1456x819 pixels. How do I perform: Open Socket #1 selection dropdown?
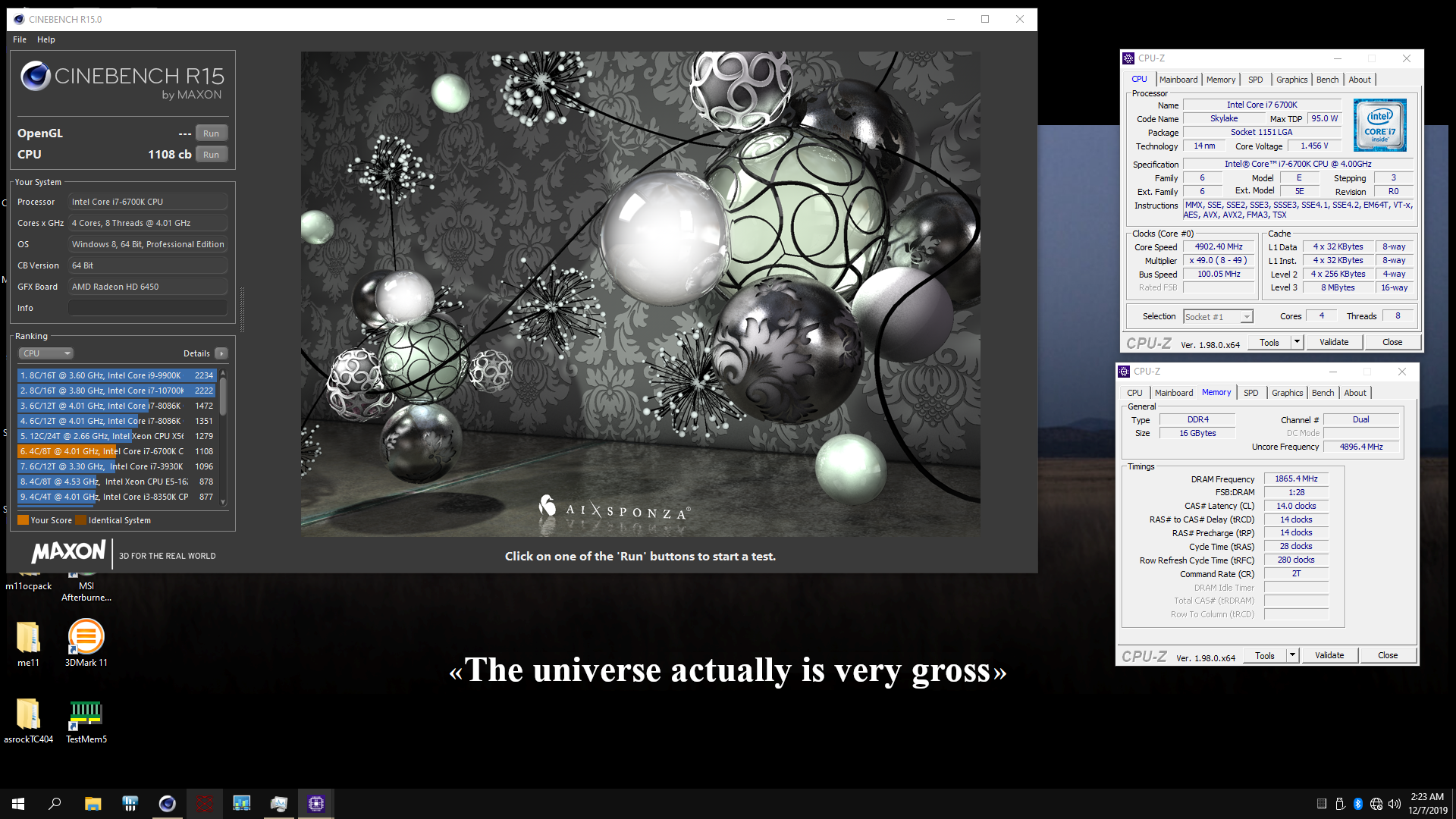pyautogui.click(x=1218, y=317)
